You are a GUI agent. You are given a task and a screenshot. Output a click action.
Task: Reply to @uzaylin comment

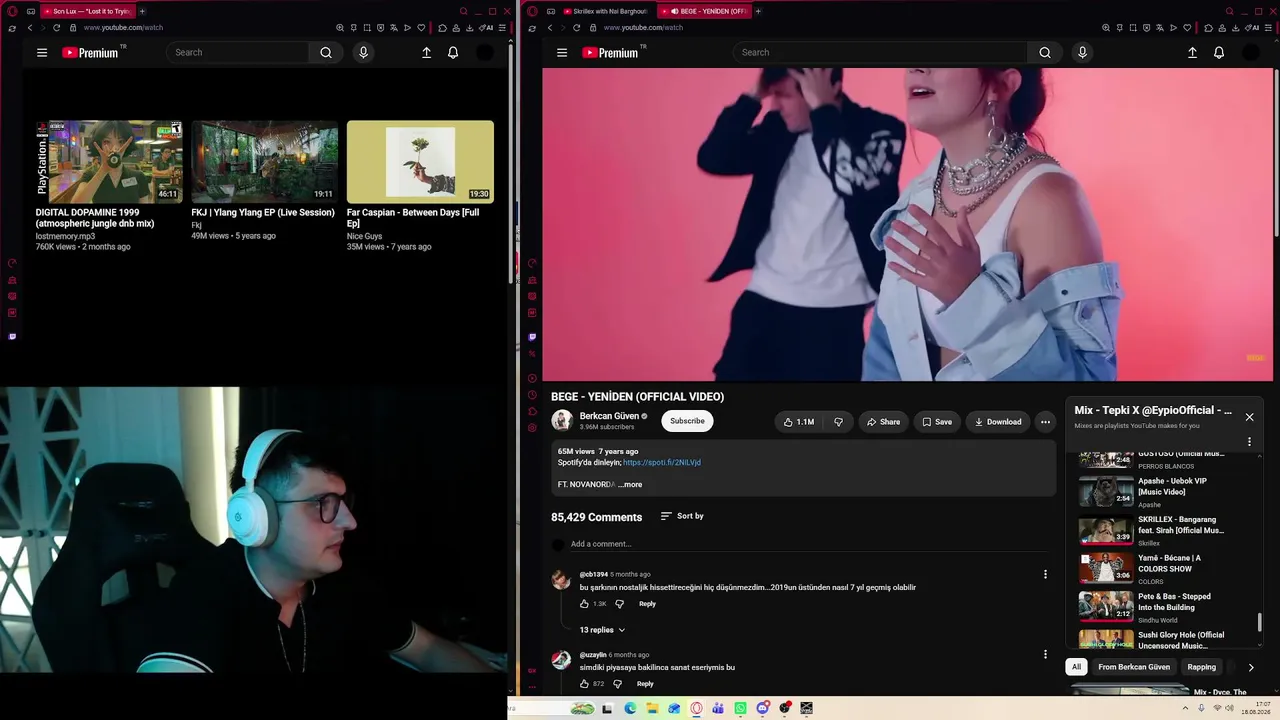[x=645, y=684]
